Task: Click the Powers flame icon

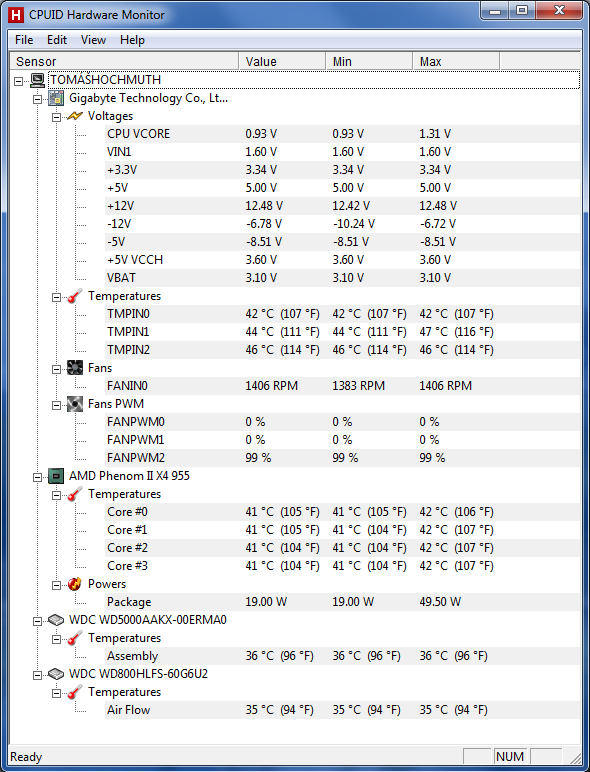Action: tap(75, 584)
